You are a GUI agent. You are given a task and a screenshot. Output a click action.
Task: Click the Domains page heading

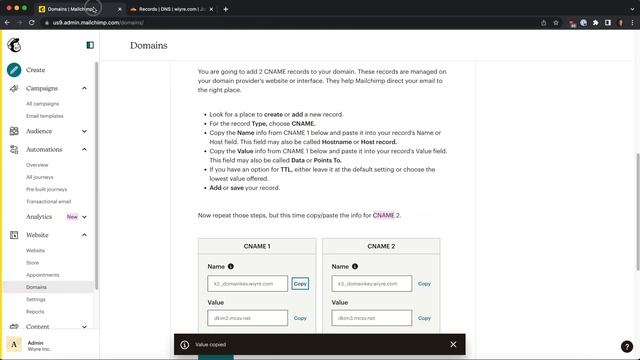pyautogui.click(x=149, y=45)
